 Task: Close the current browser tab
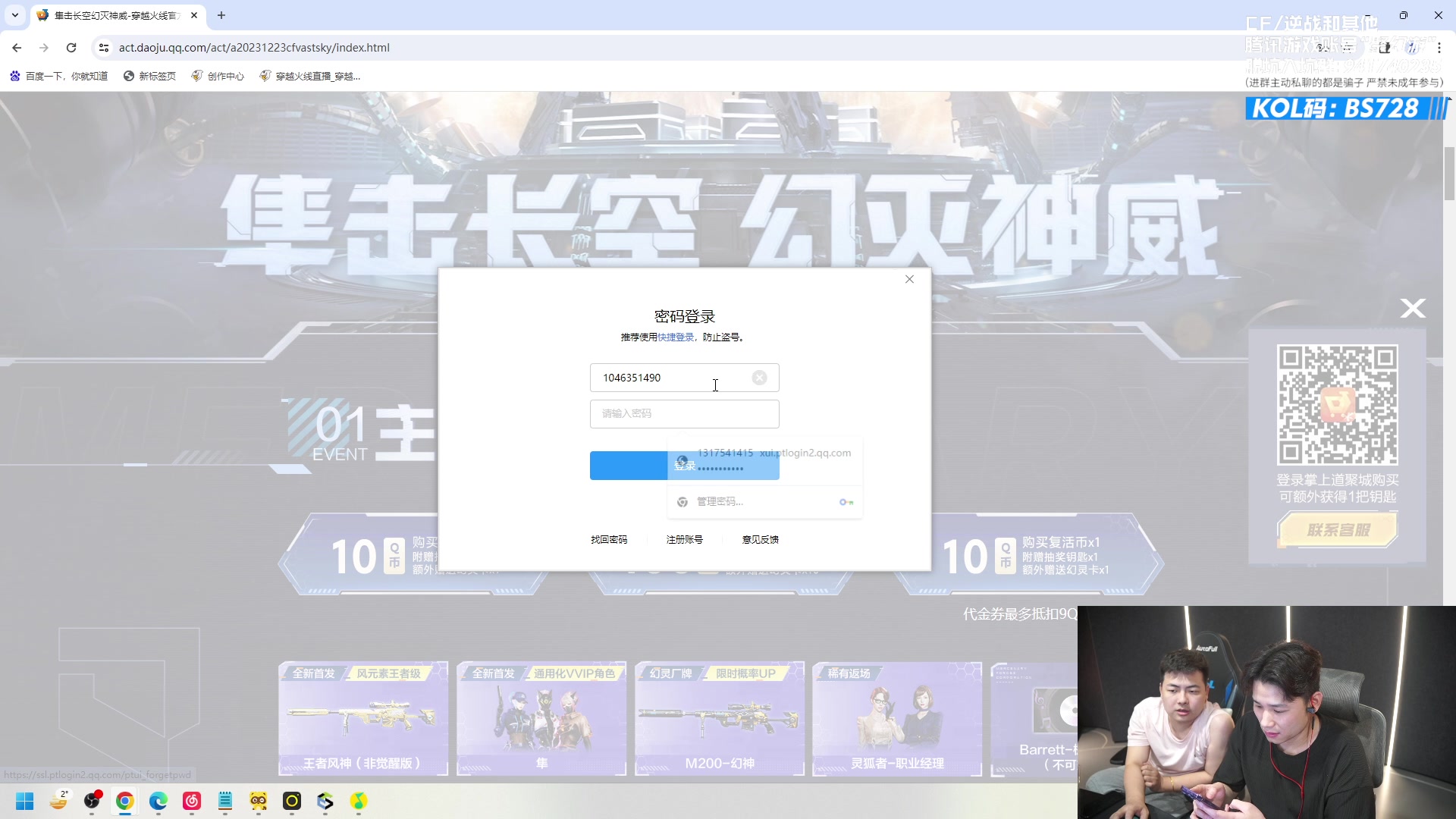coord(194,15)
